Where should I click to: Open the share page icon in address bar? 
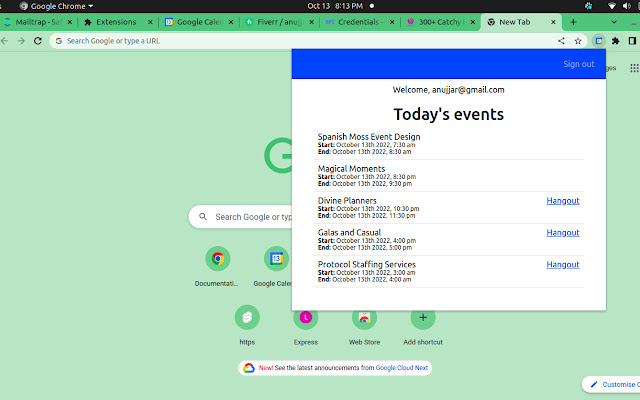tap(561, 41)
